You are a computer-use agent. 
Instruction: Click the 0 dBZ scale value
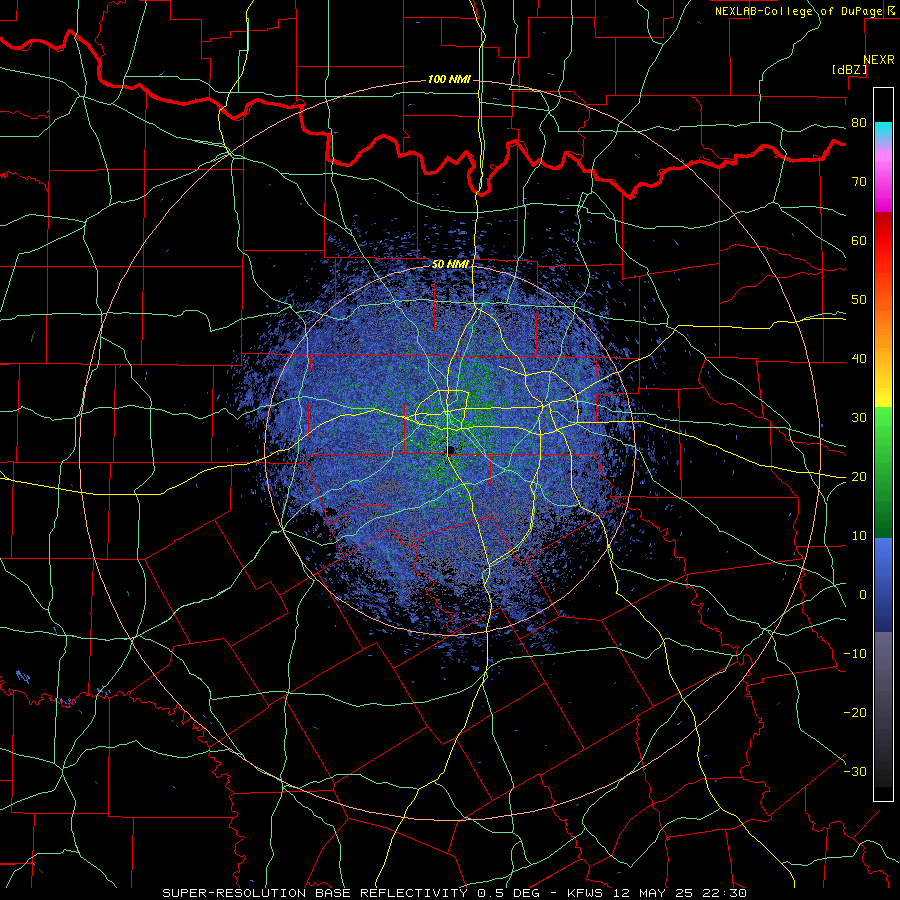tap(863, 595)
